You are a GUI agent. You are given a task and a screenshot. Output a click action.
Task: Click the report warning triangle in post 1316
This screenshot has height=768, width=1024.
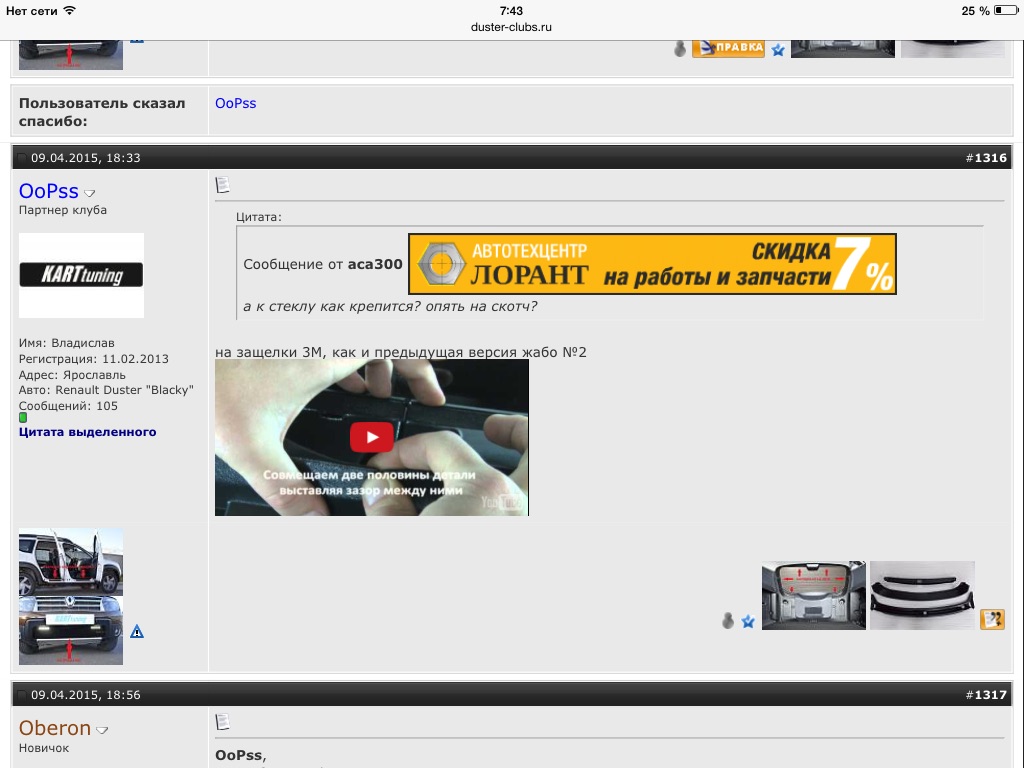(137, 631)
